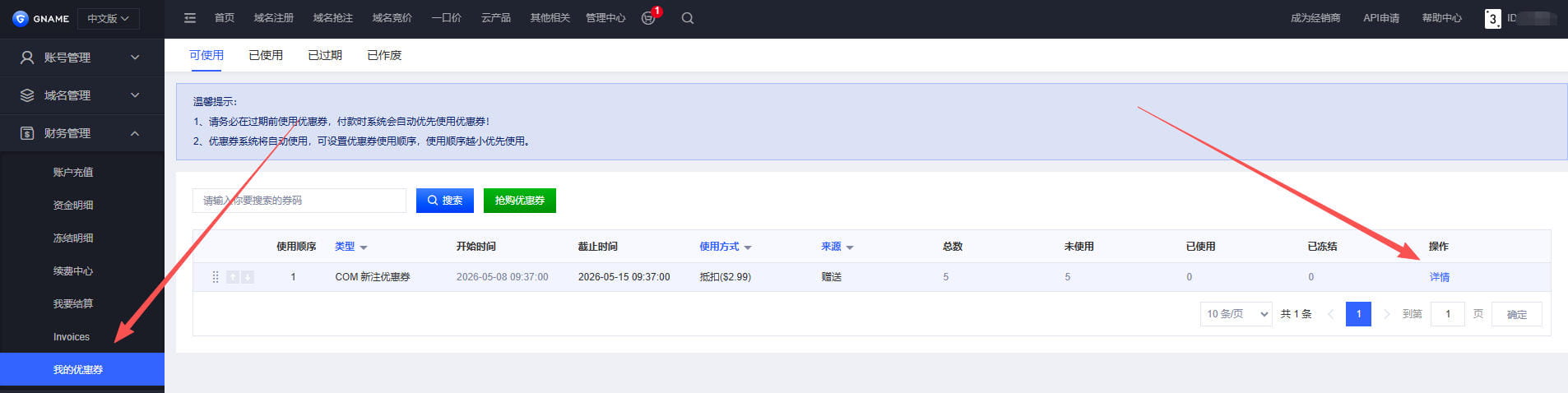Open the 一口价 menu

[447, 18]
